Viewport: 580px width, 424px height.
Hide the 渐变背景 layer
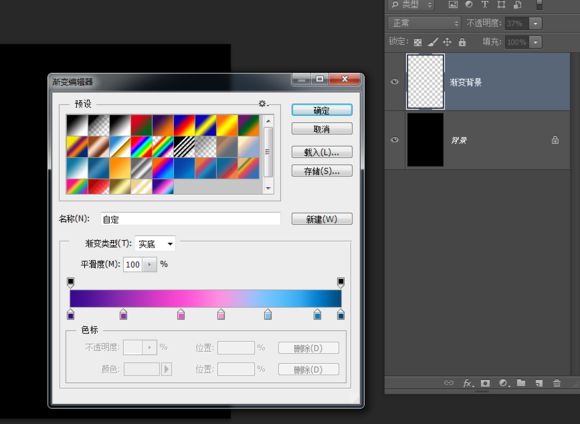click(395, 82)
